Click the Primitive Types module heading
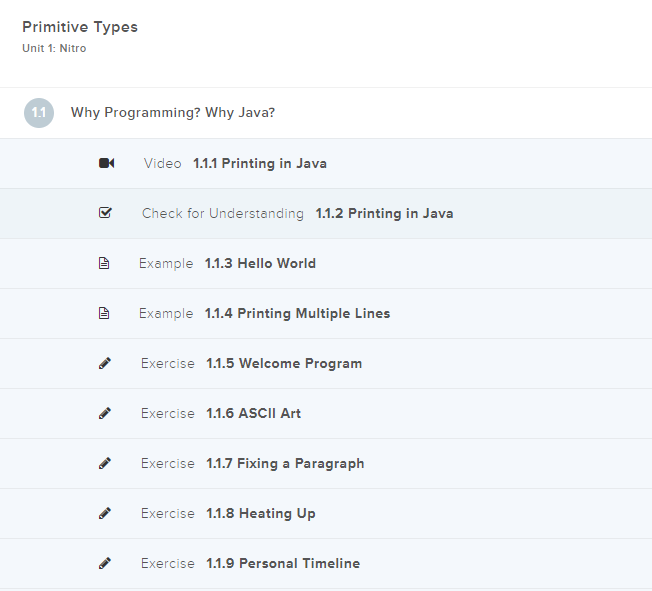The image size is (652, 591). click(x=80, y=27)
